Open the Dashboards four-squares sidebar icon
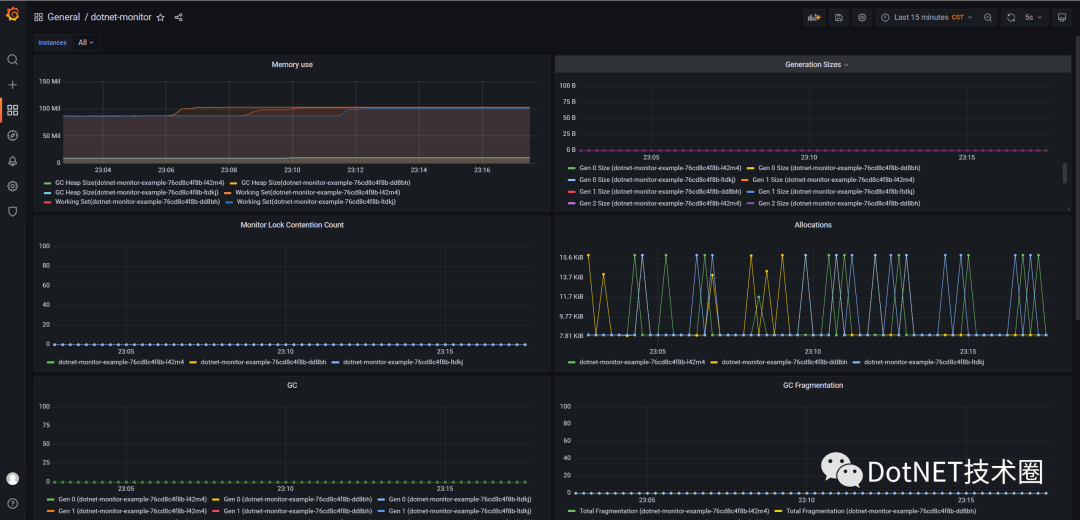The height and width of the screenshot is (520, 1080). [x=12, y=110]
